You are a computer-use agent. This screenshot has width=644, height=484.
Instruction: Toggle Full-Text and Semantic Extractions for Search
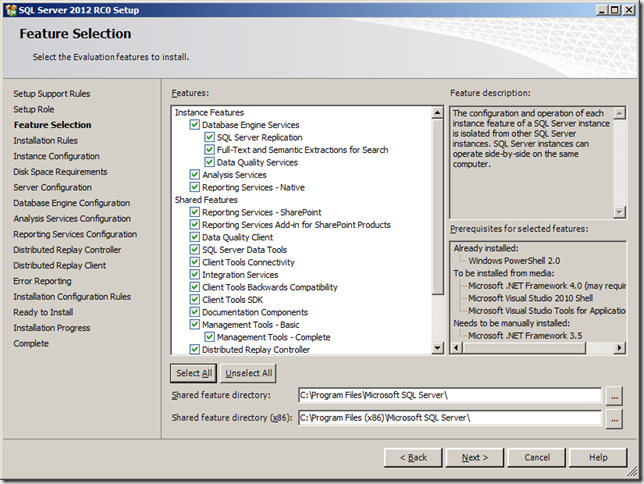(x=209, y=150)
